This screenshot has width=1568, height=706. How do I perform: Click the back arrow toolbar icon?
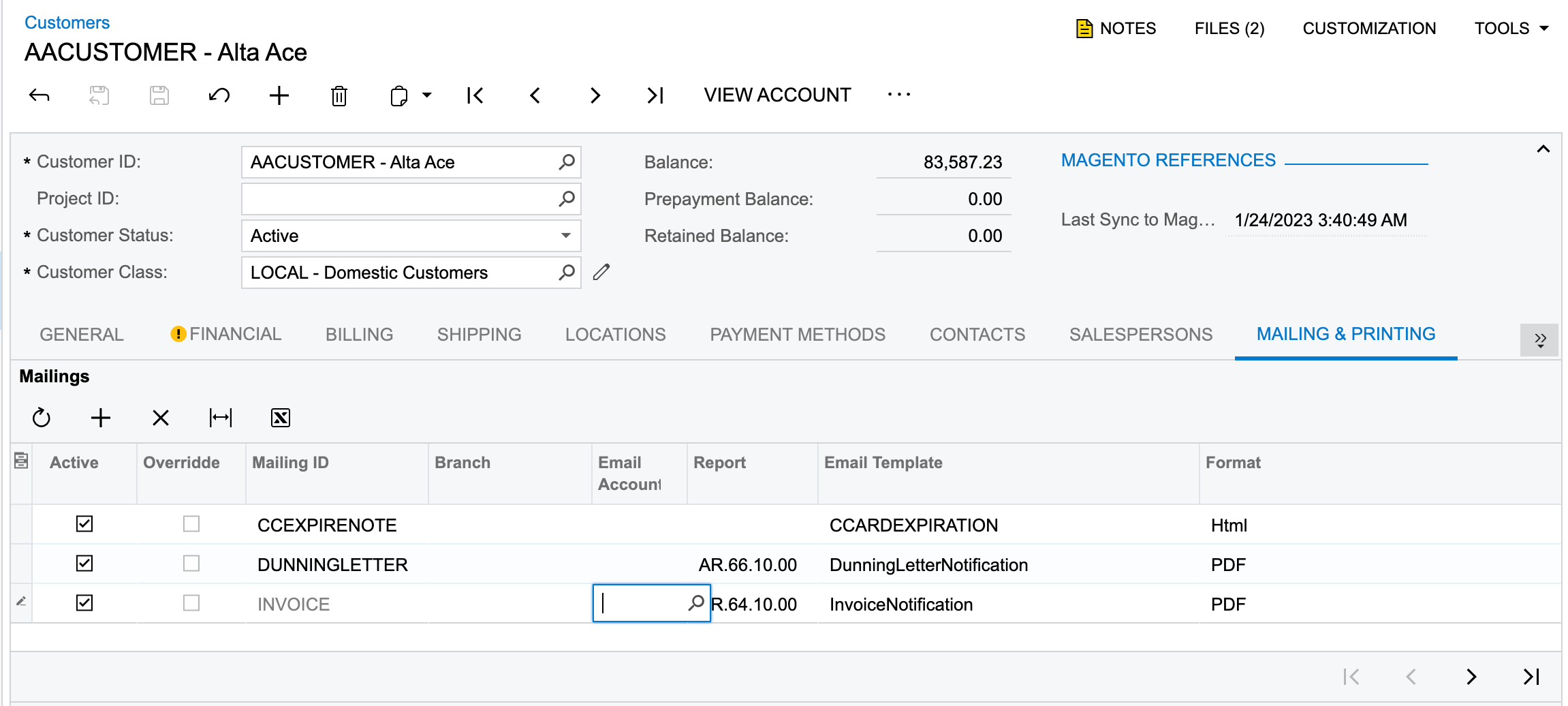(40, 95)
